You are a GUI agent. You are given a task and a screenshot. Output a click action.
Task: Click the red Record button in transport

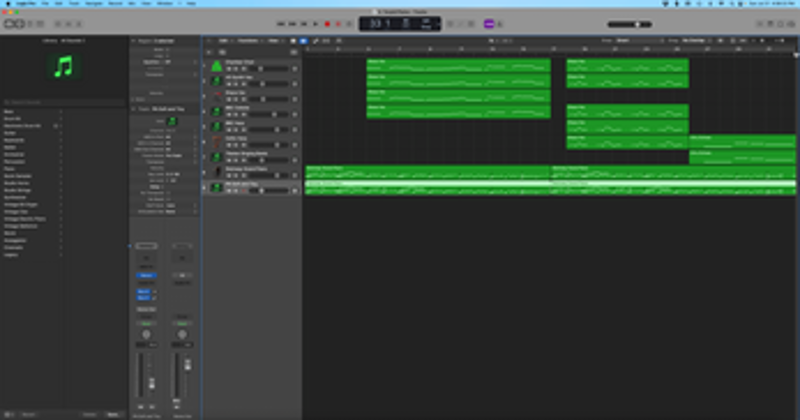click(x=327, y=24)
